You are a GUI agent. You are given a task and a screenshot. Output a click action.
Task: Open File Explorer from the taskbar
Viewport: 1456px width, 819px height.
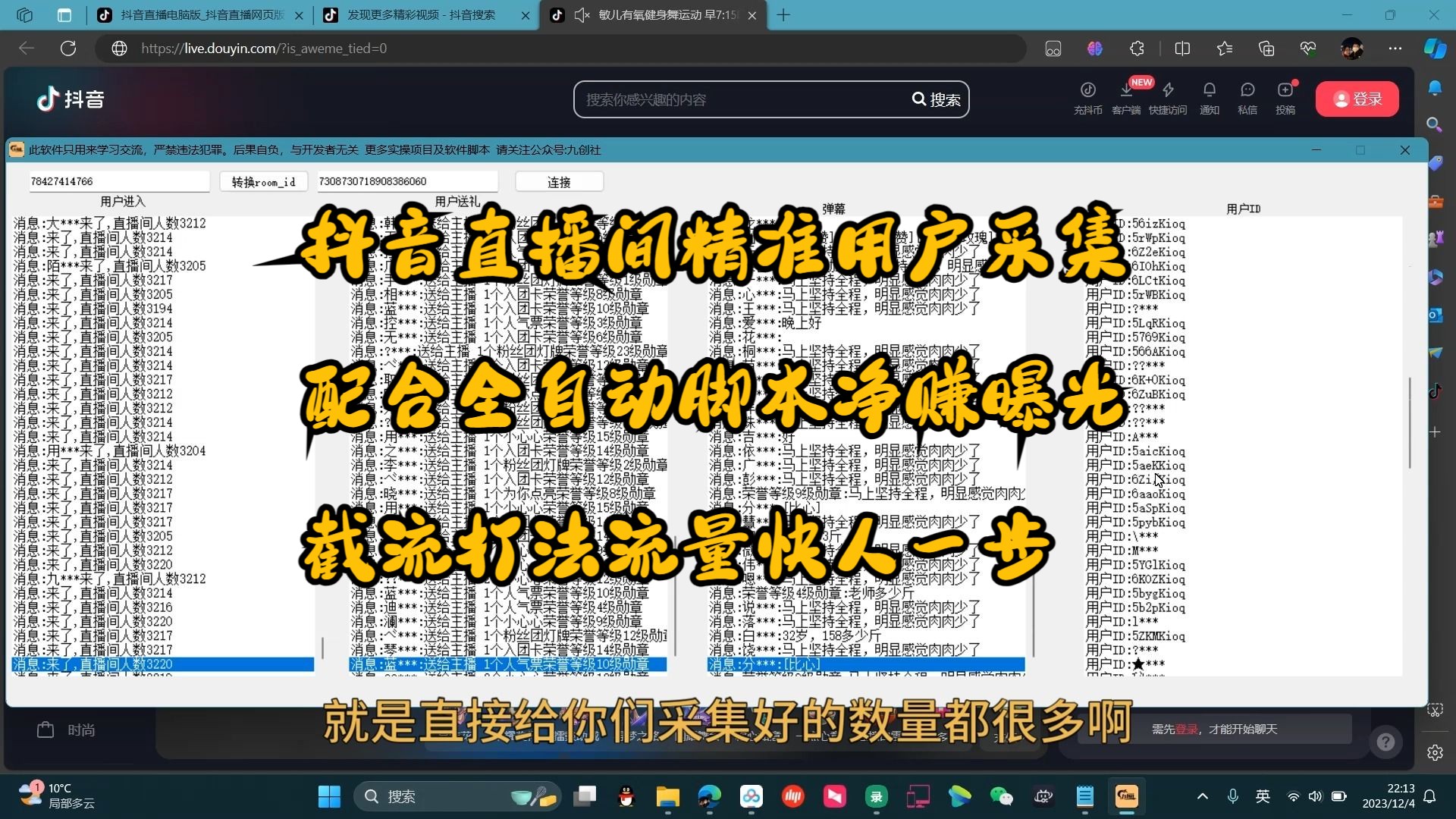pos(667,796)
